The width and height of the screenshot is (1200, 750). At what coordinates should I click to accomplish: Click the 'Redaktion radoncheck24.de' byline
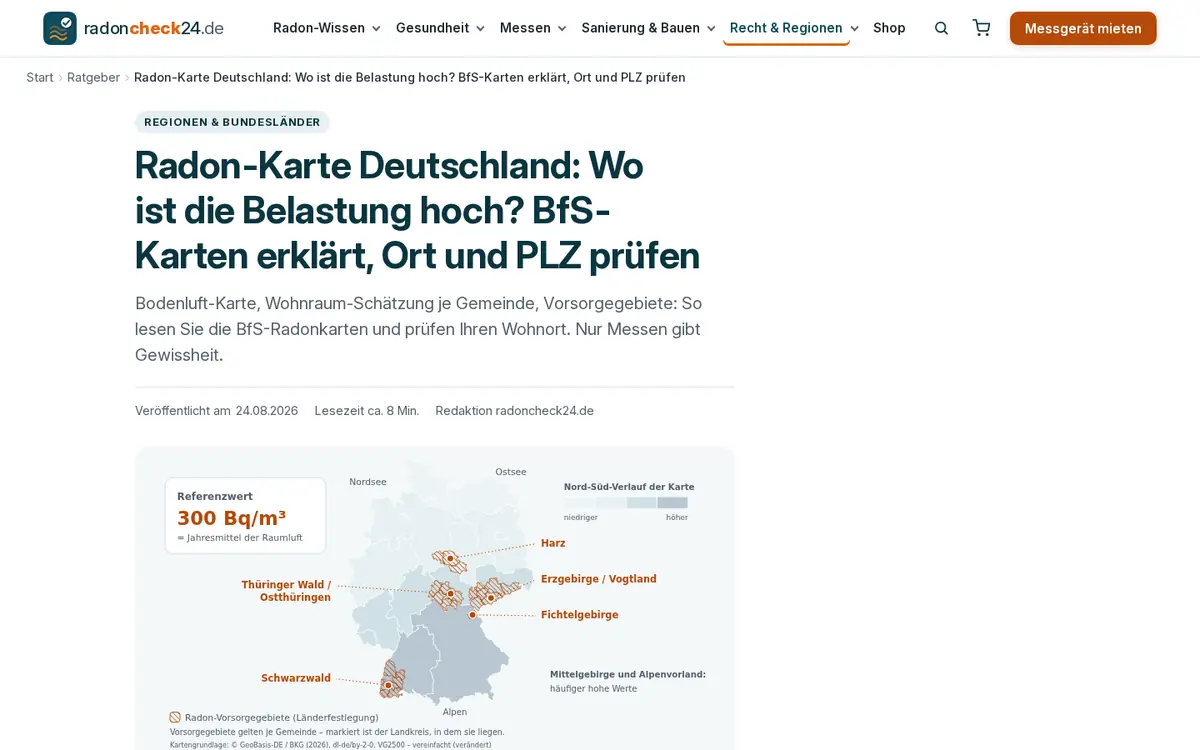coord(515,411)
